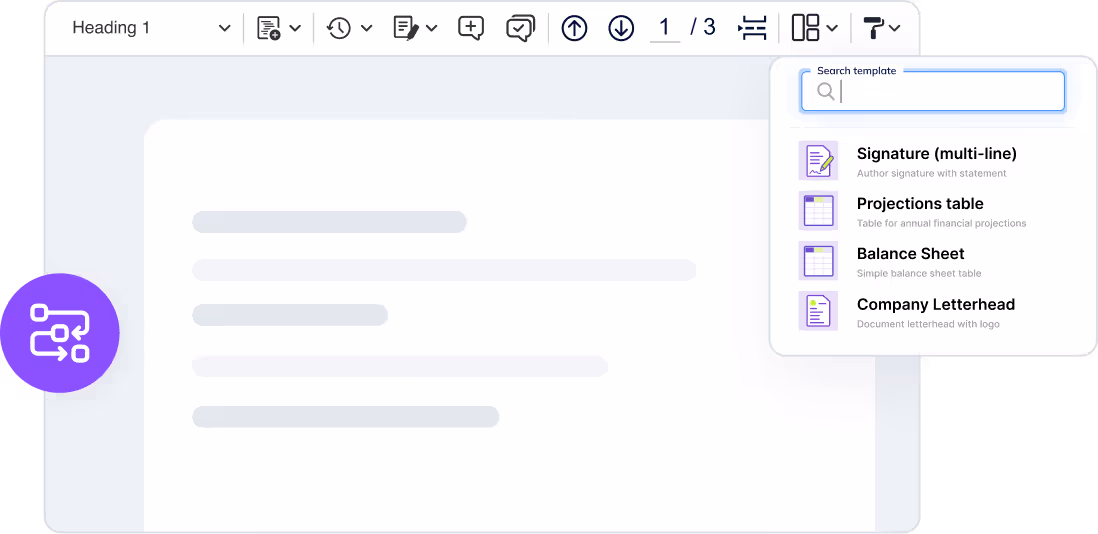The height and width of the screenshot is (534, 1098).
Task: Open the version history clock icon
Action: click(339, 28)
